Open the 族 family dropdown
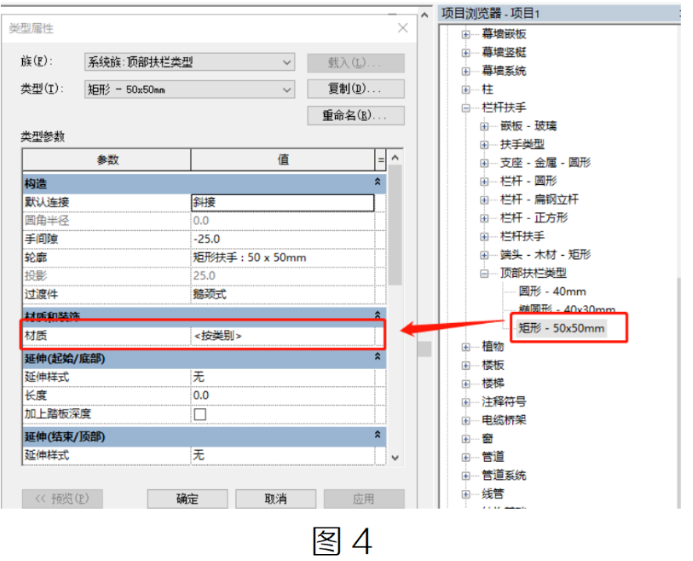This screenshot has height=561, width=693. click(x=190, y=62)
